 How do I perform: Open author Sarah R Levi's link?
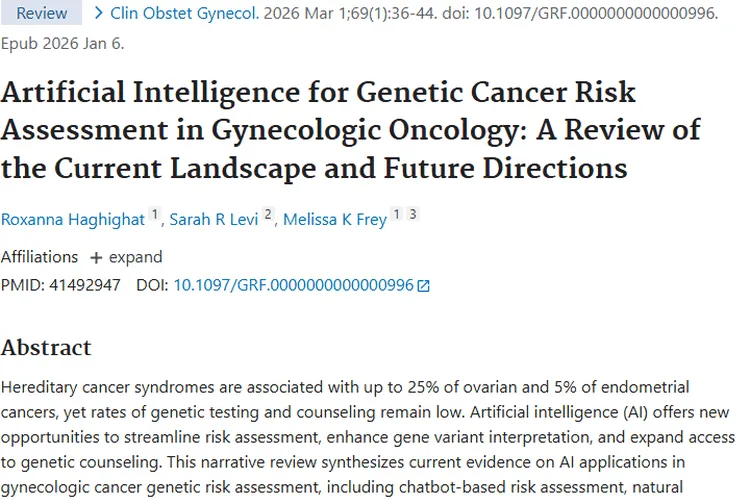214,220
